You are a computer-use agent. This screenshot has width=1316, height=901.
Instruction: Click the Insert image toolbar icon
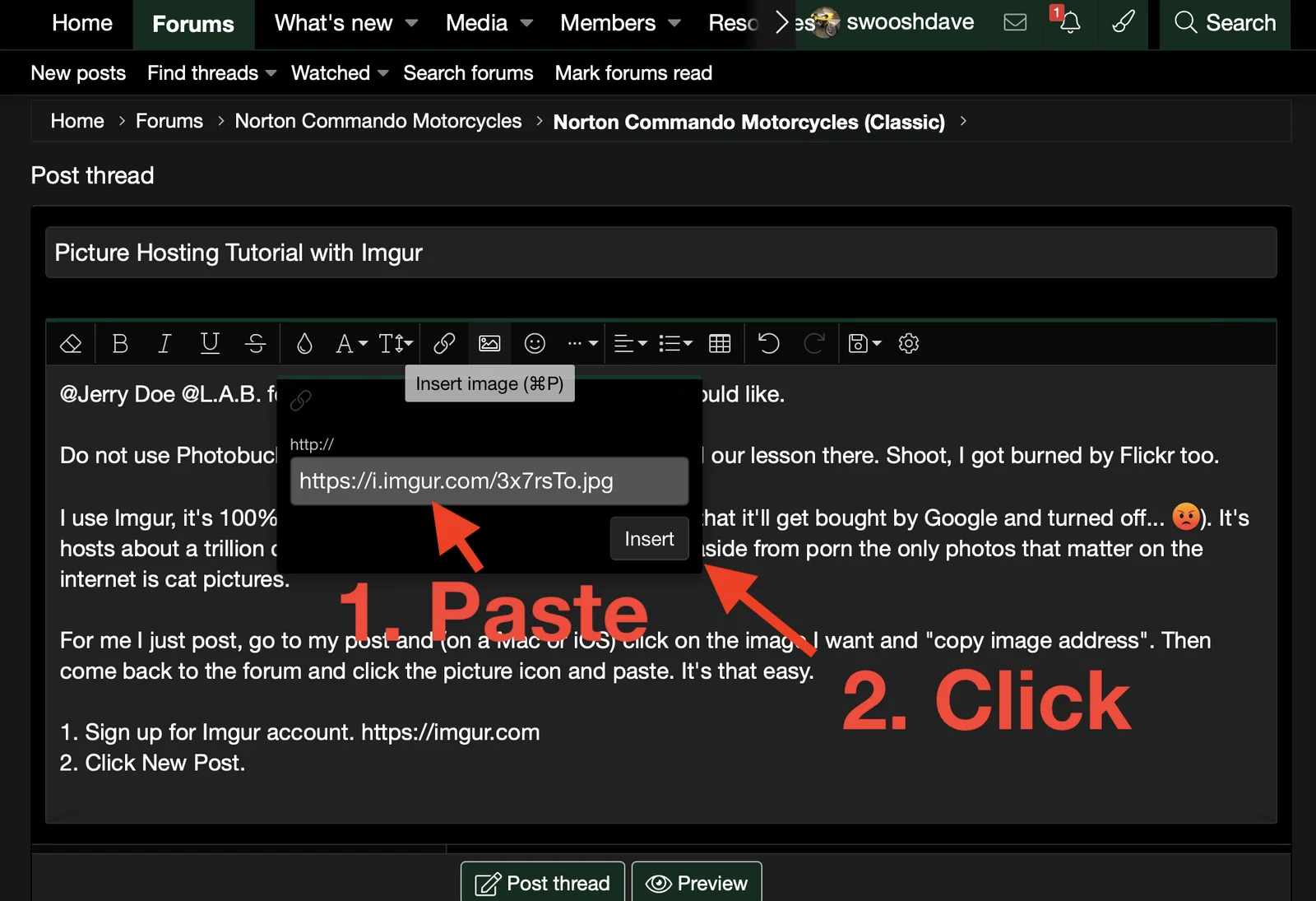click(489, 343)
